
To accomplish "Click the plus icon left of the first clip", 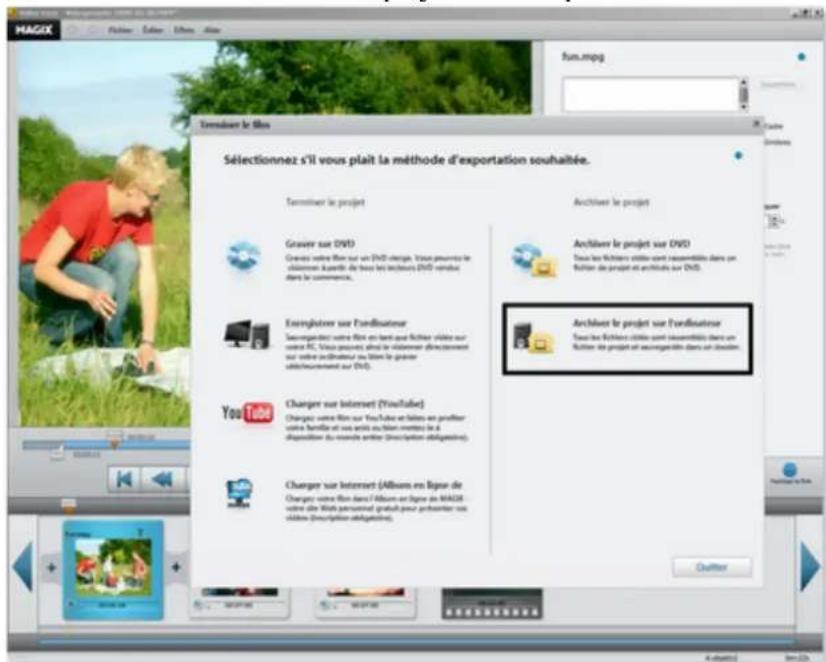I will pos(52,567).
